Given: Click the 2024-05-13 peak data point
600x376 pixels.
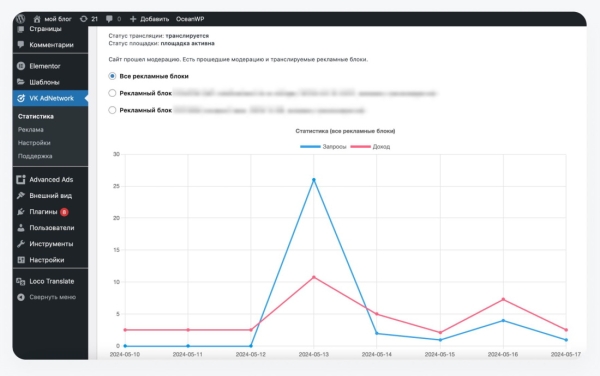Looking at the screenshot, I should point(314,180).
